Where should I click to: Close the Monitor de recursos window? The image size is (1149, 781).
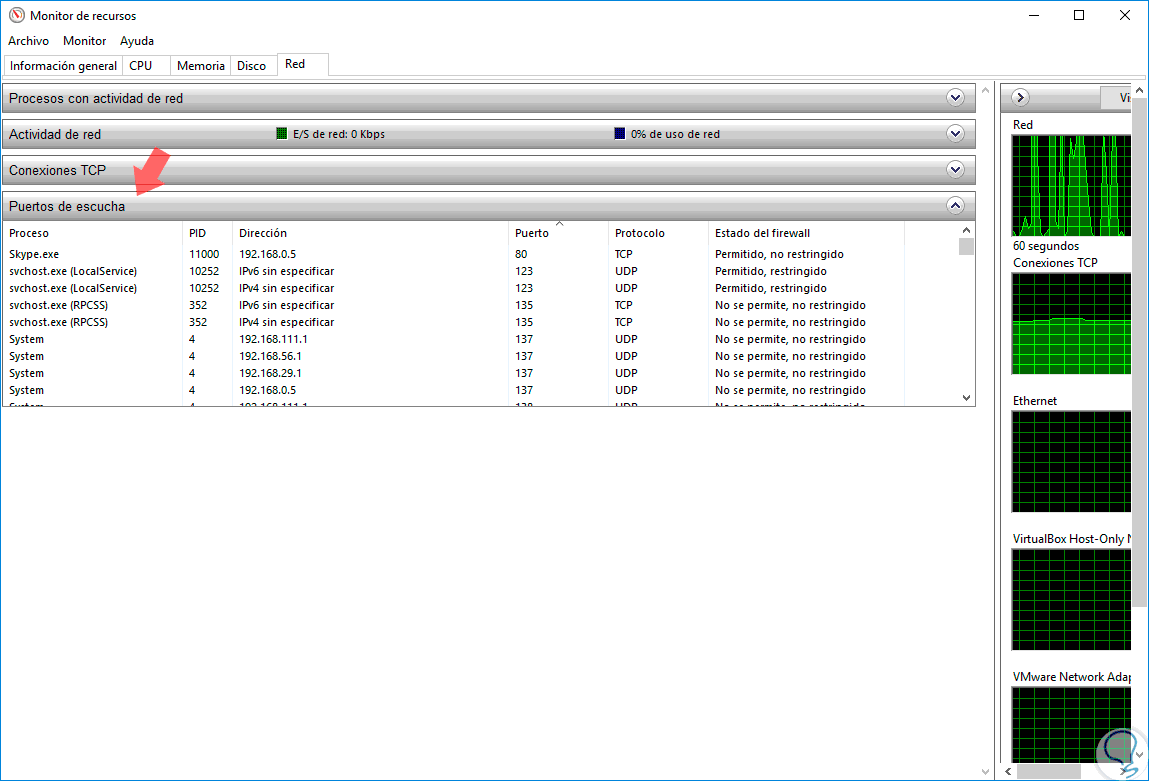[x=1125, y=15]
